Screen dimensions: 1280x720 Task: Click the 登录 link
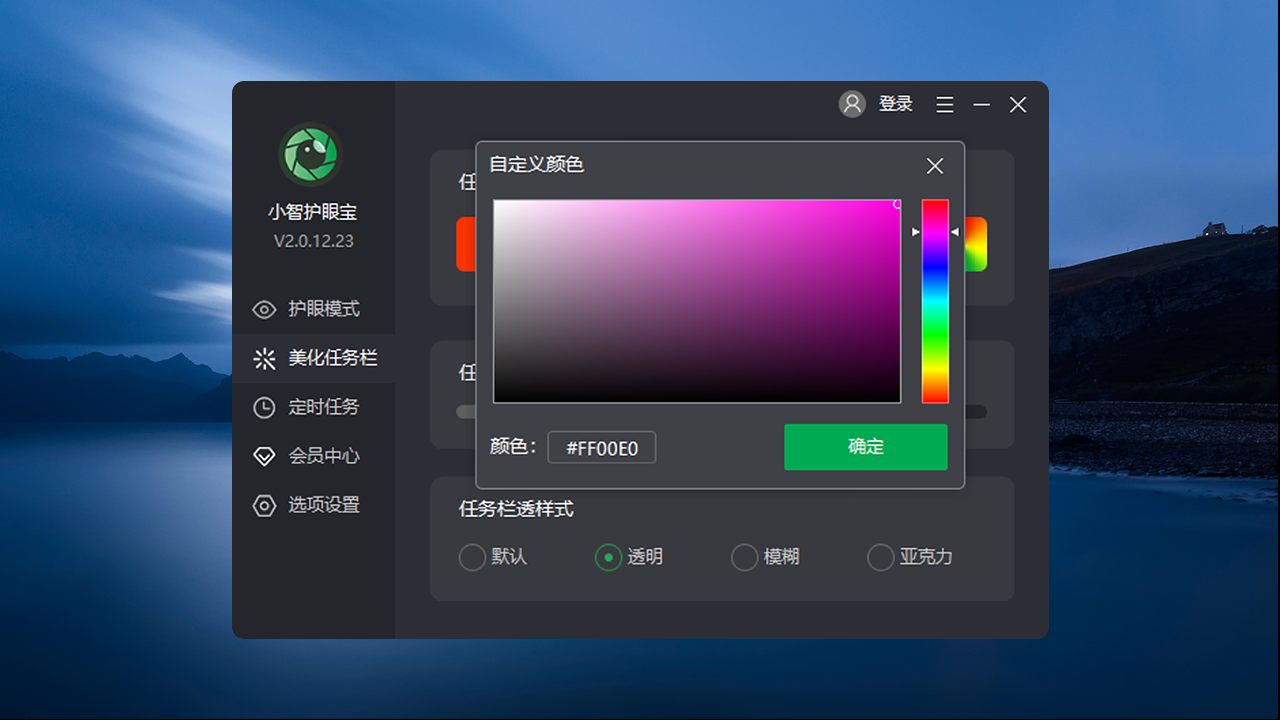tap(896, 104)
